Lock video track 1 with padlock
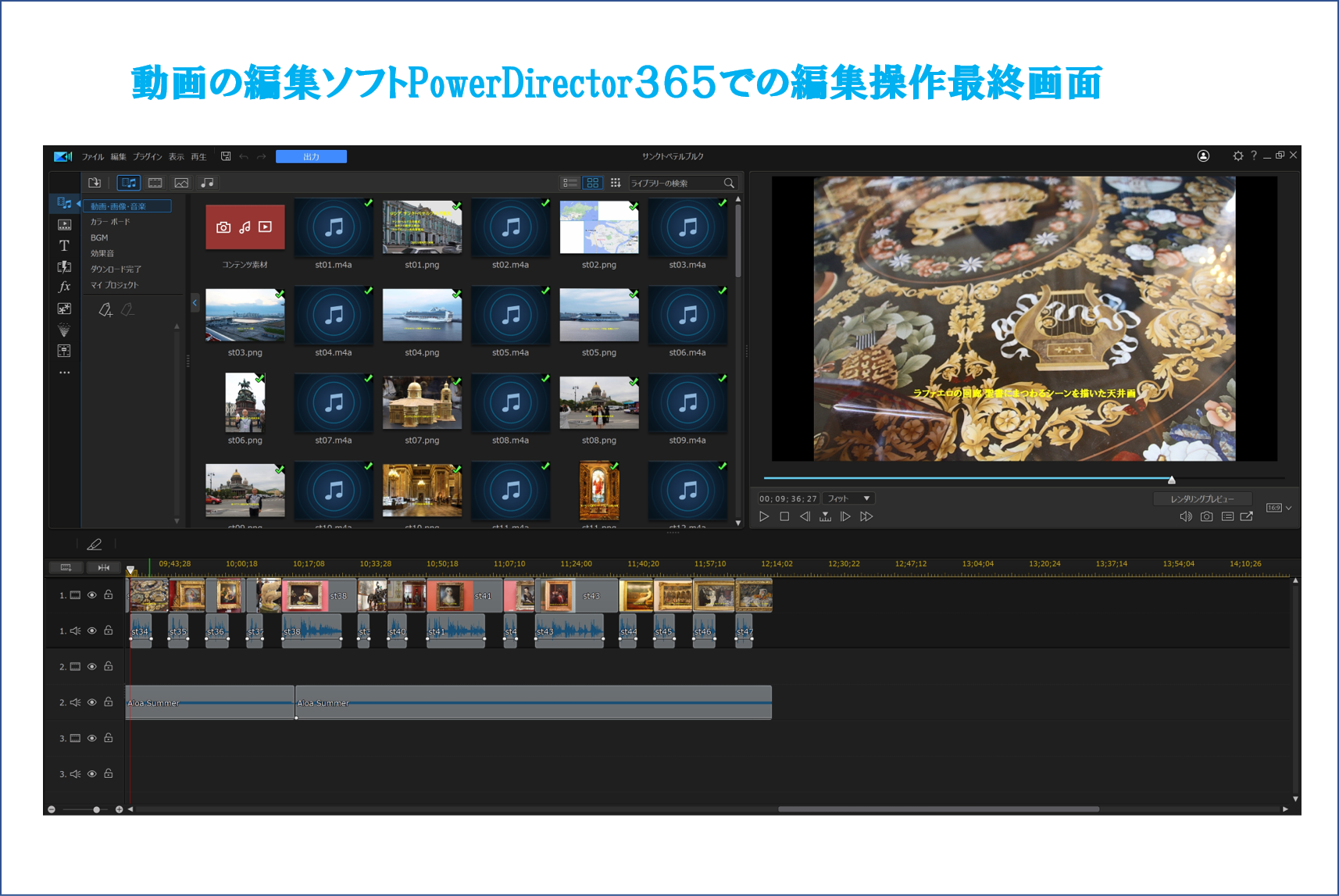 click(109, 595)
